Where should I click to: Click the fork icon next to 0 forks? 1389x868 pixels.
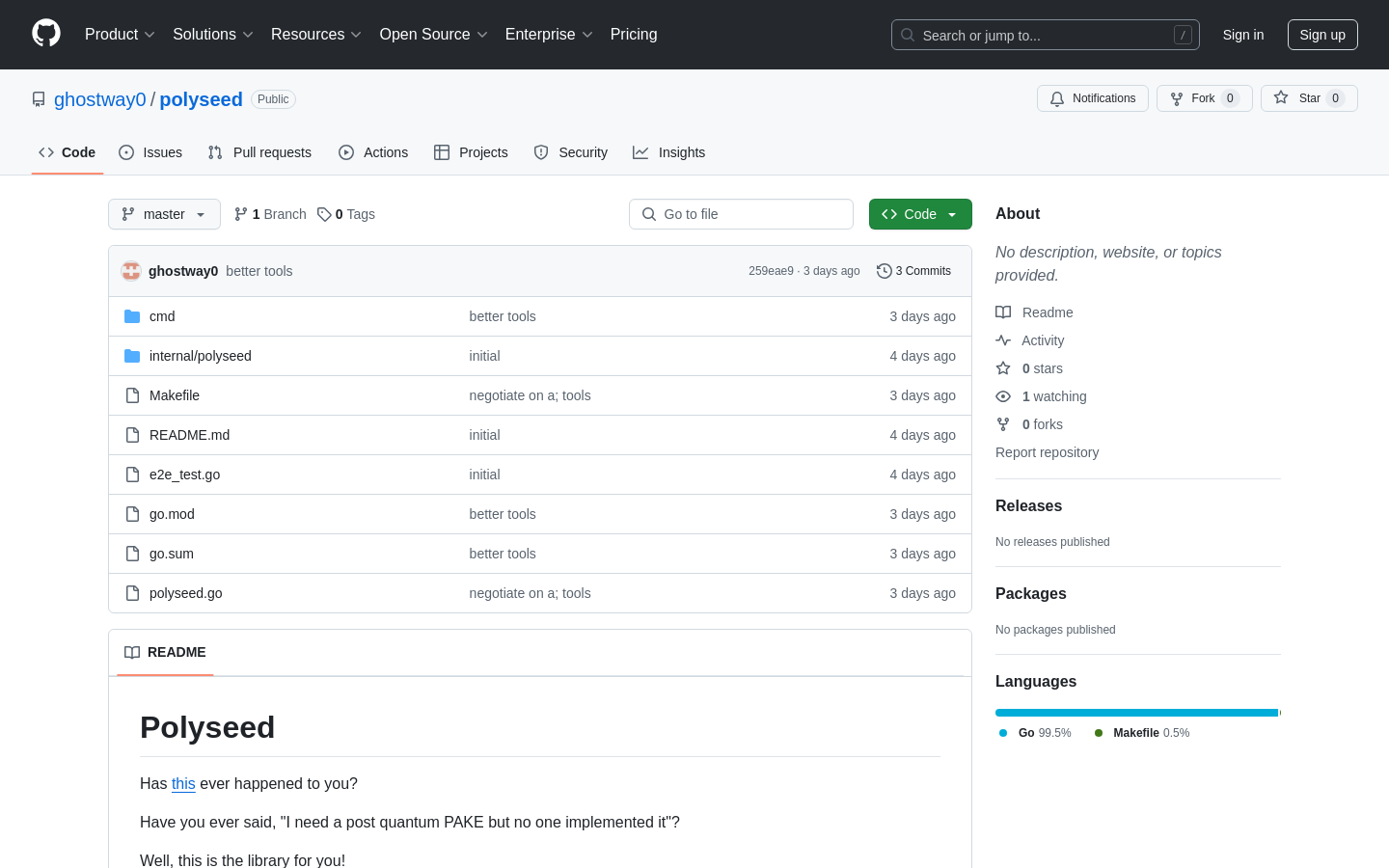click(1003, 424)
